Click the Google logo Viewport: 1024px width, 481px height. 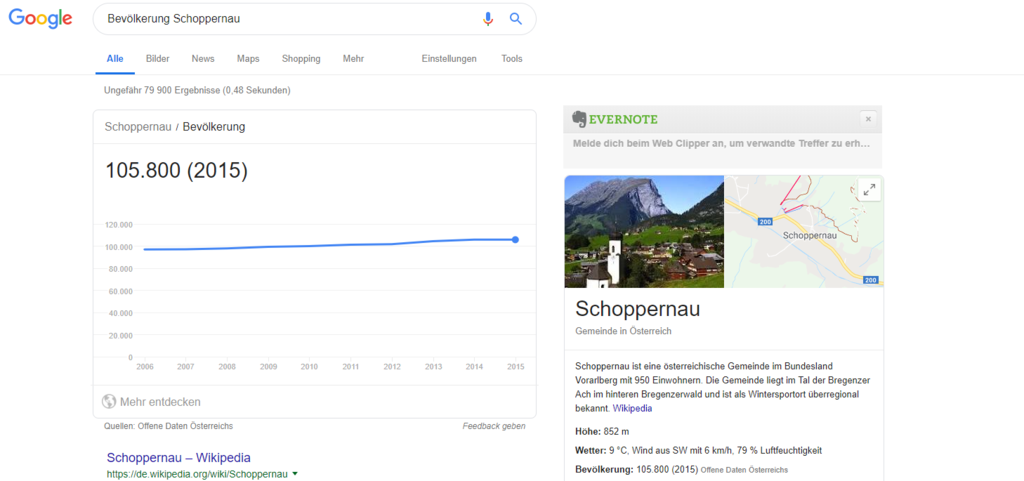41,18
